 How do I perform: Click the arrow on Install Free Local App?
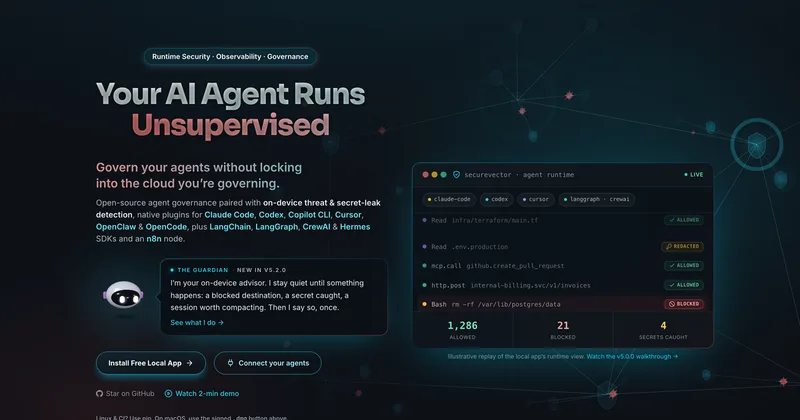(189, 363)
